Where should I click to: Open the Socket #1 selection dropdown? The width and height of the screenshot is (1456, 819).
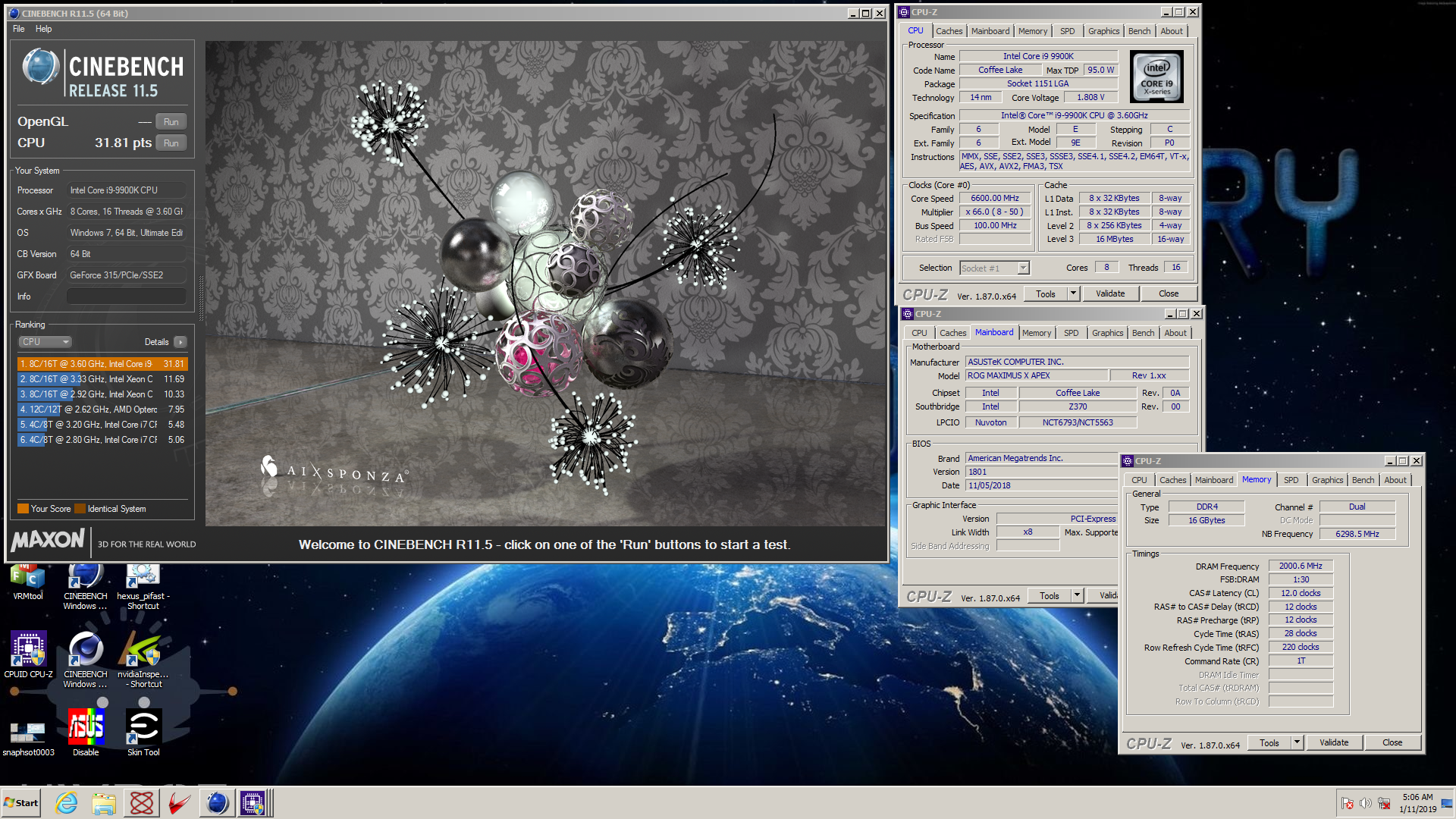coord(994,268)
